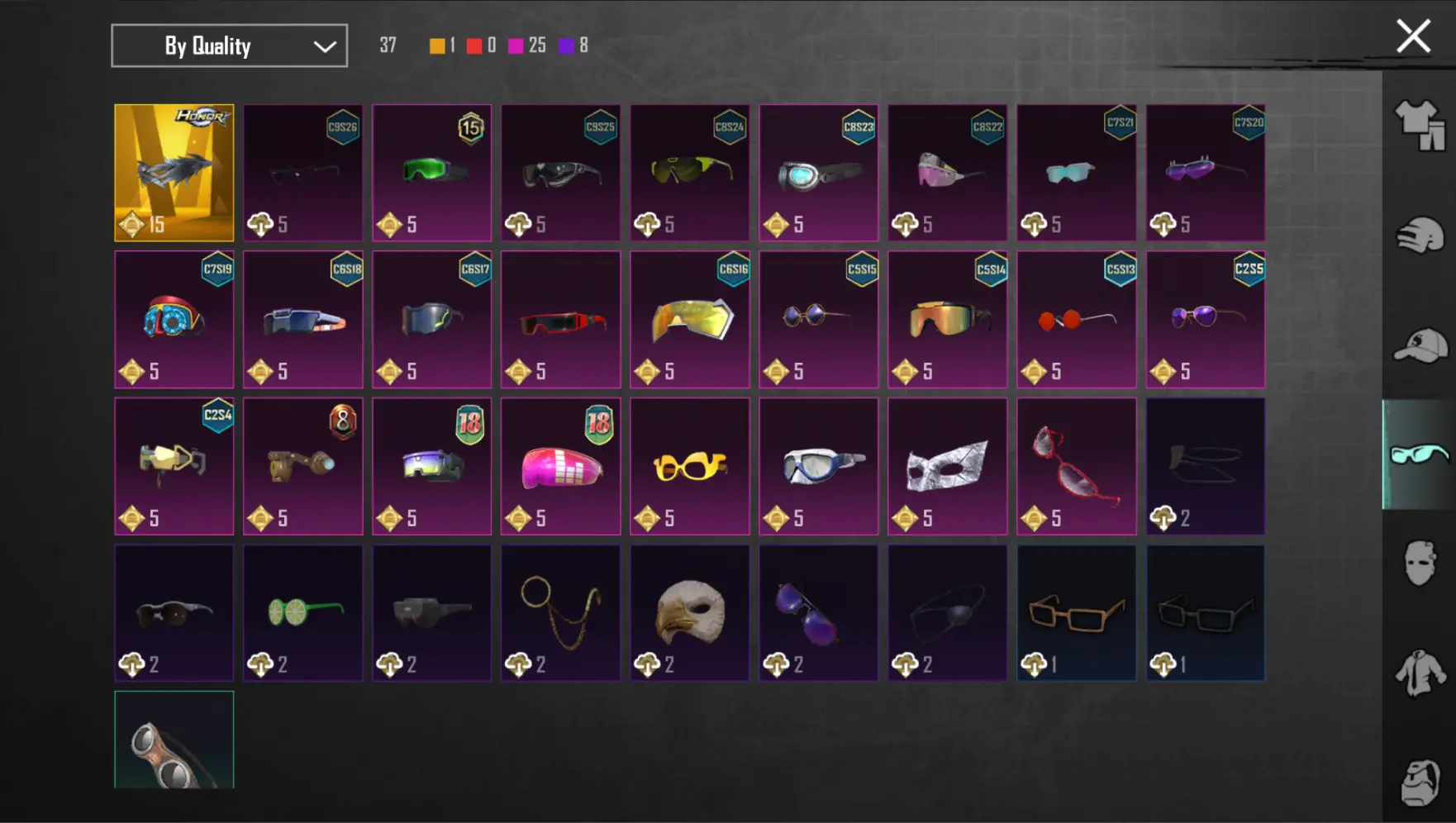Pick the C6S16 golden visor item
Image resolution: width=1456 pixels, height=823 pixels.
click(x=690, y=320)
